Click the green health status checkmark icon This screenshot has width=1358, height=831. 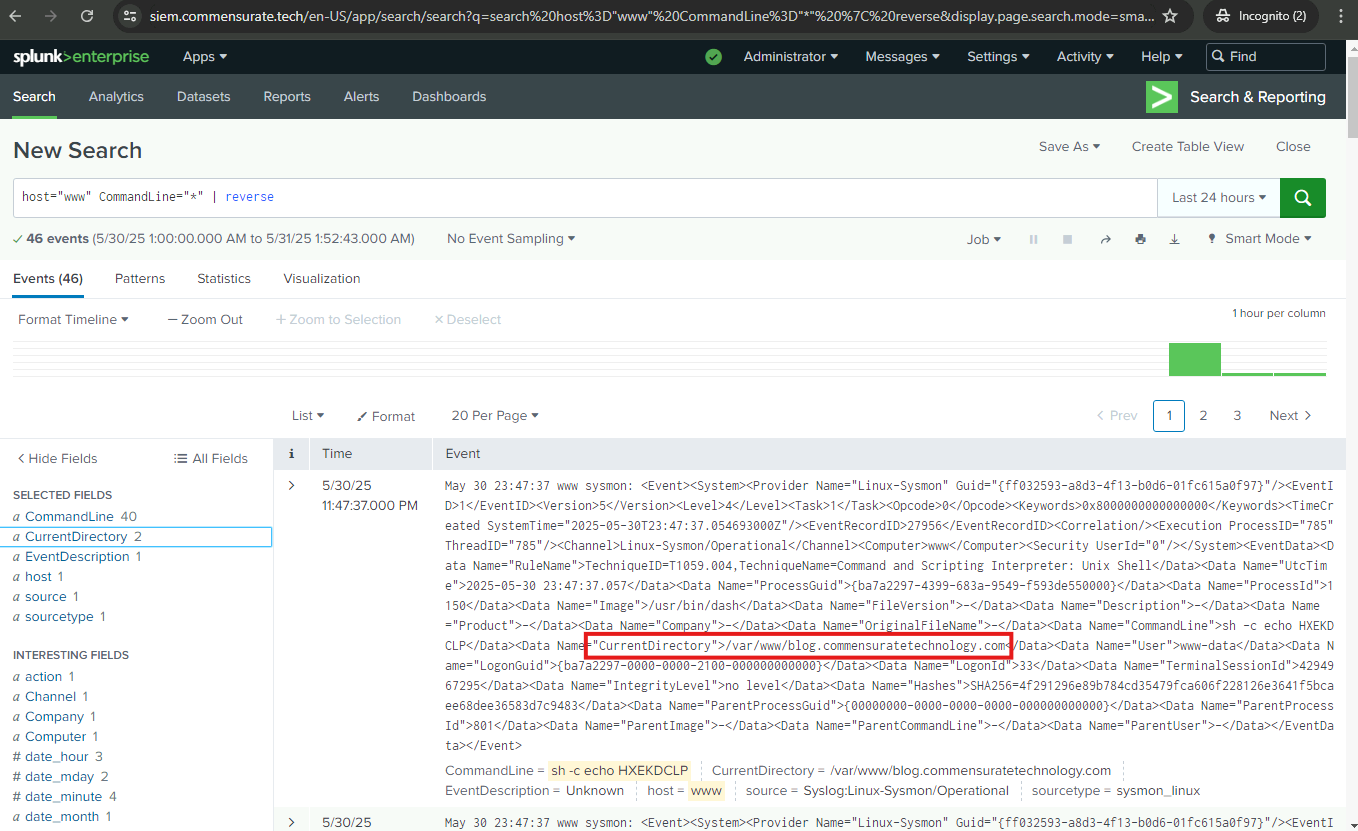click(x=713, y=57)
